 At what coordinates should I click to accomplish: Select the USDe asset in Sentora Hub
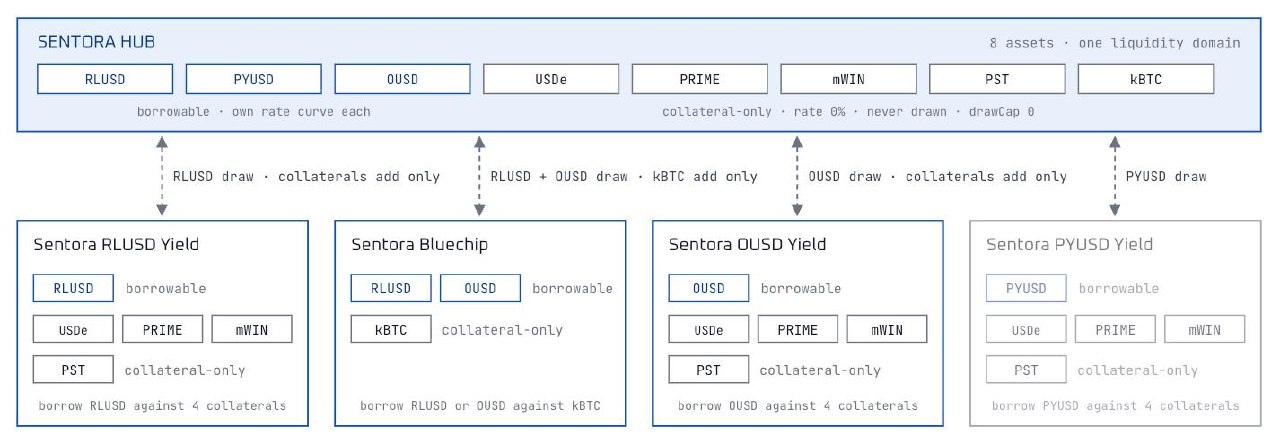pos(551,79)
